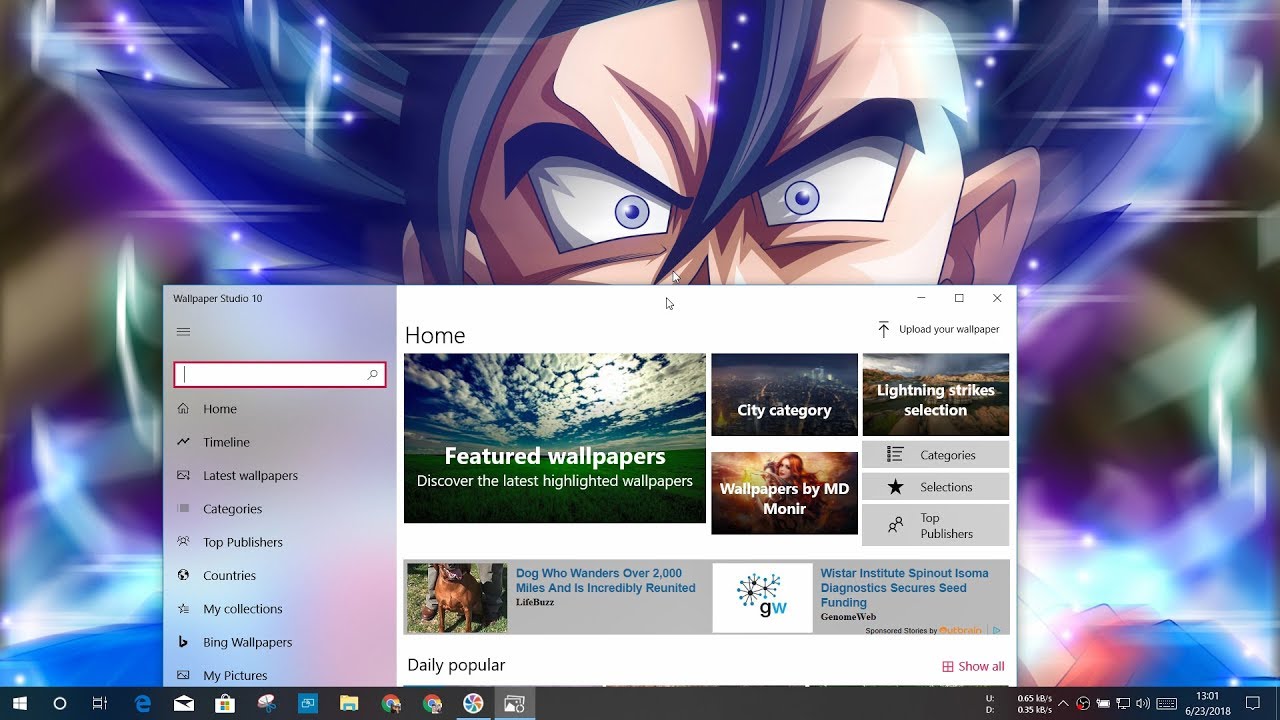Click the Upload your wallpaper icon
Screen dimensions: 1280x720
point(883,330)
